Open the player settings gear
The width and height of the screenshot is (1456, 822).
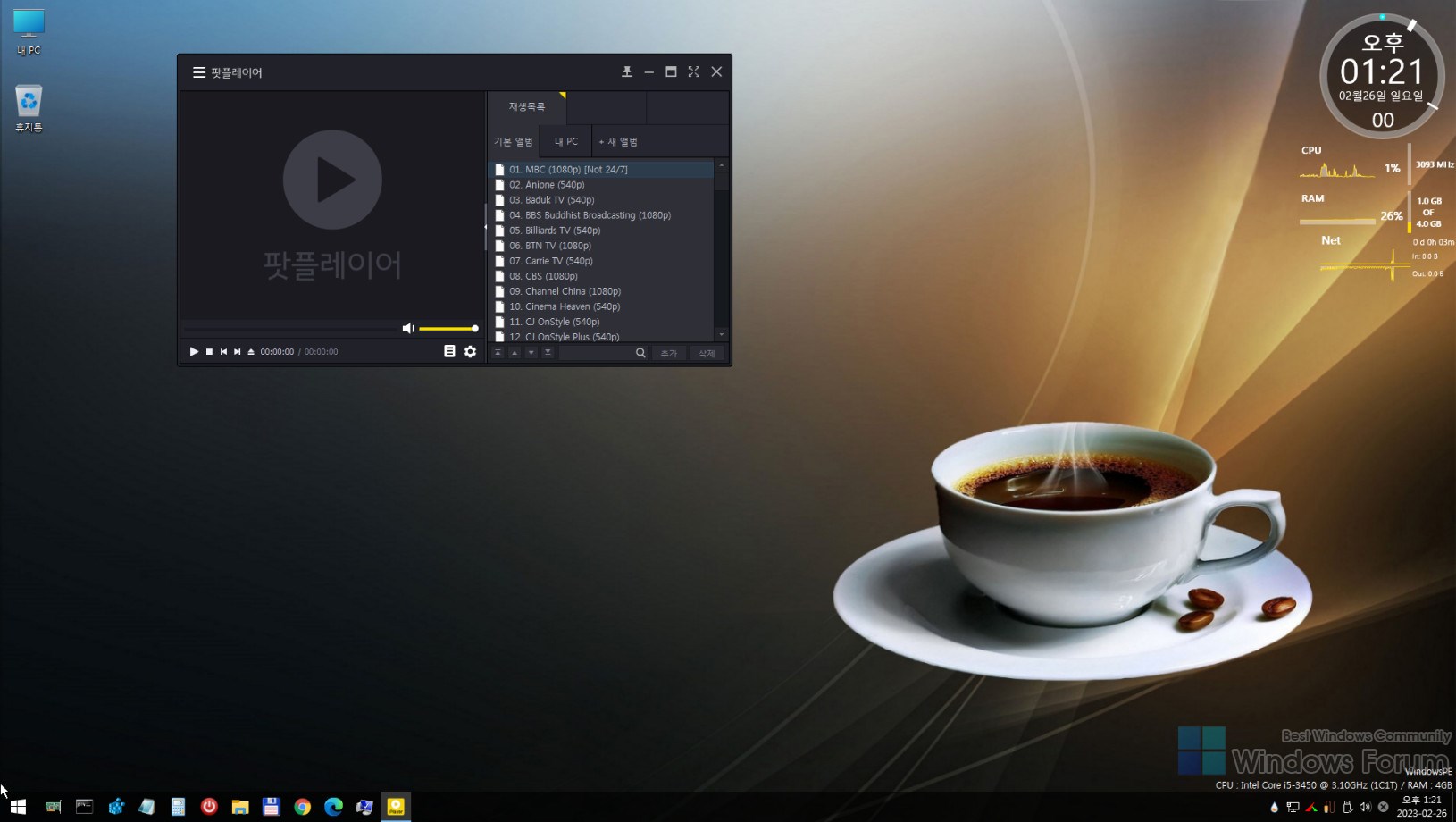471,352
